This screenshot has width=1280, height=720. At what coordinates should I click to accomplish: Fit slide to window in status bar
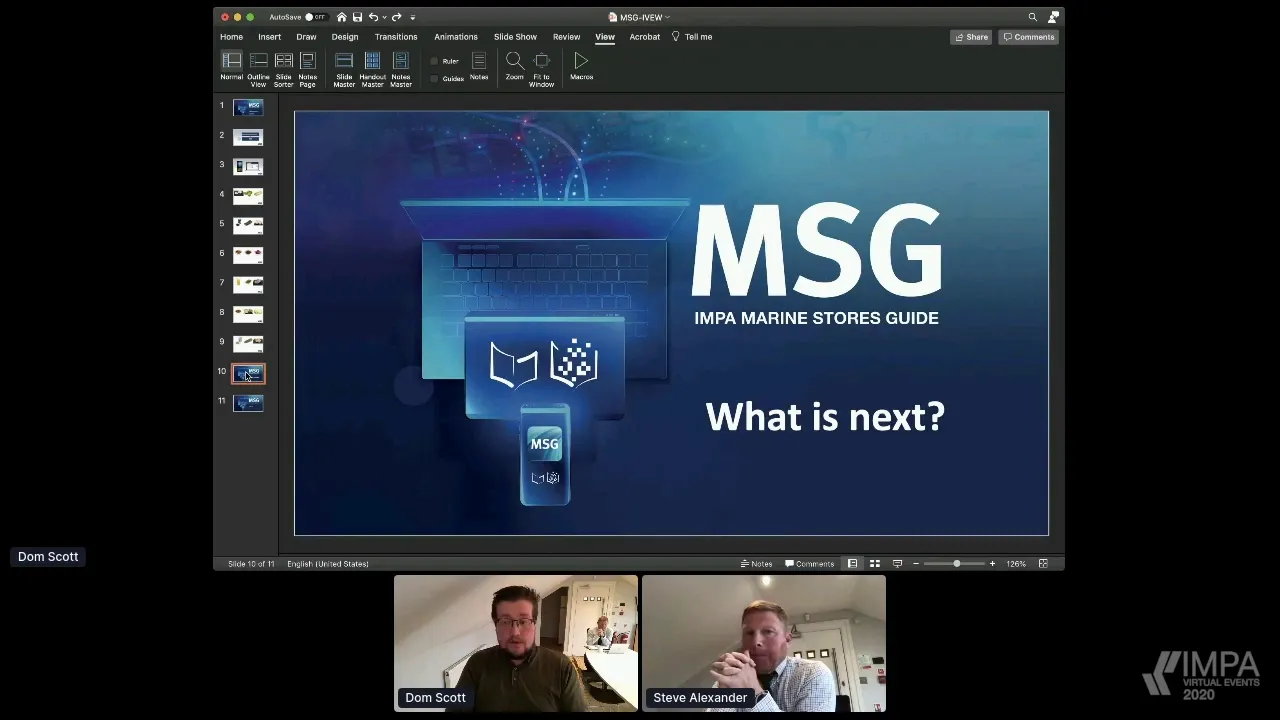pos(1043,564)
